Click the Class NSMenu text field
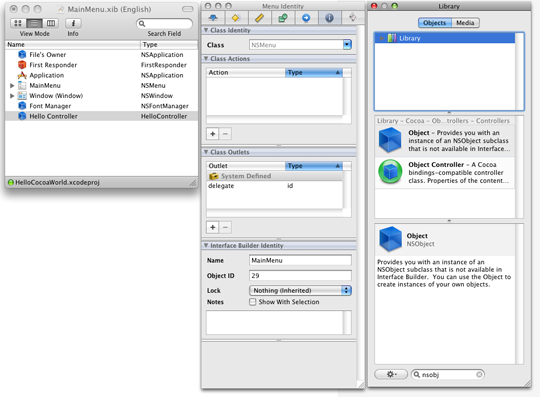This screenshot has height=397, width=540. tap(296, 45)
